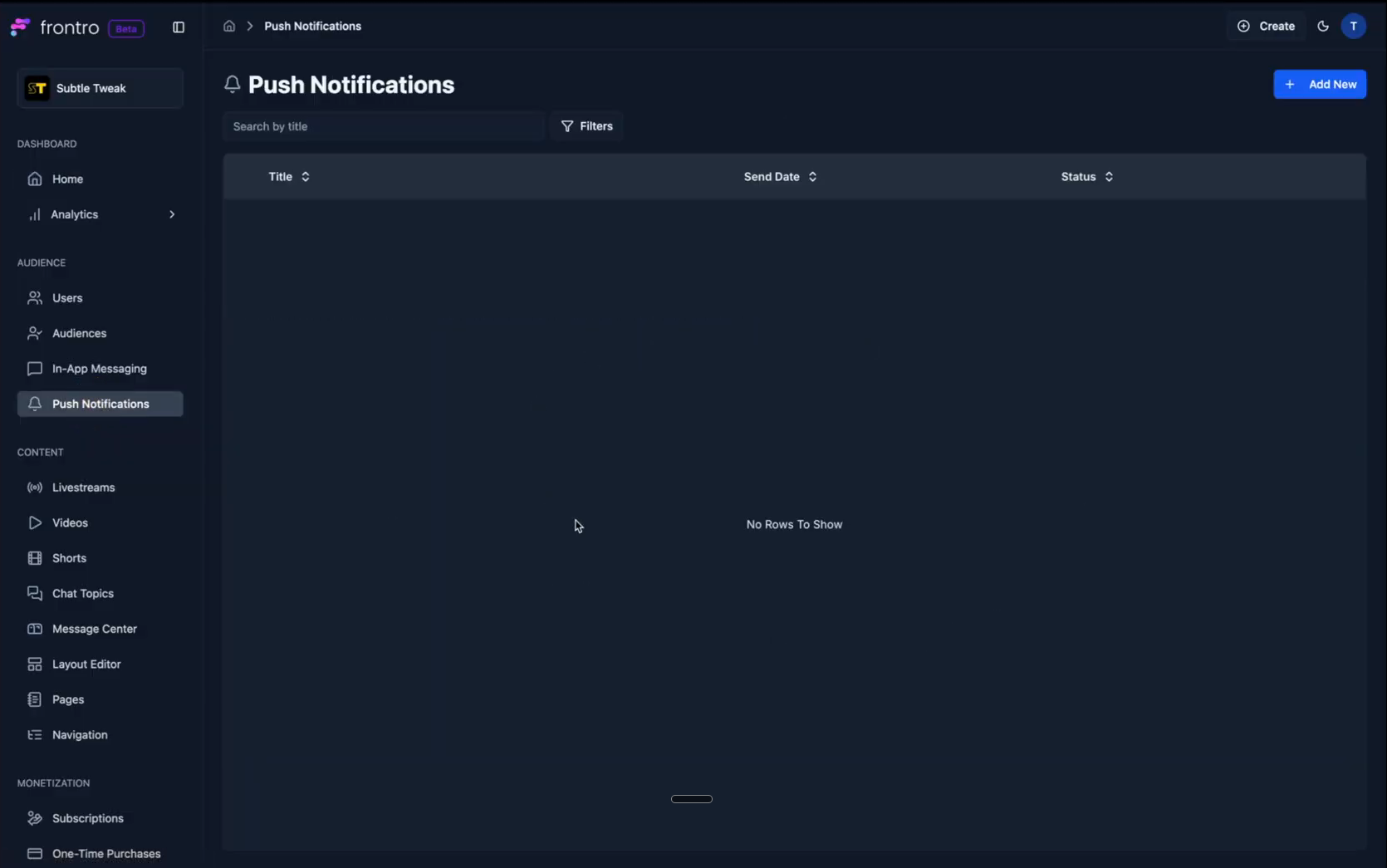
Task: Open the Filters button
Action: [x=586, y=126]
